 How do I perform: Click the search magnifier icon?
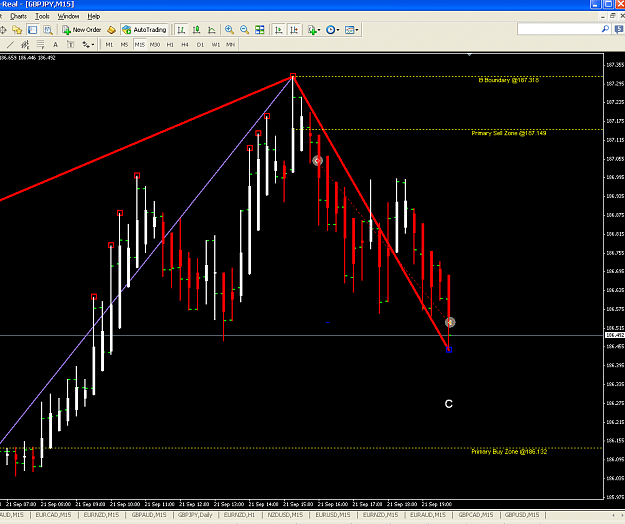click(x=605, y=29)
